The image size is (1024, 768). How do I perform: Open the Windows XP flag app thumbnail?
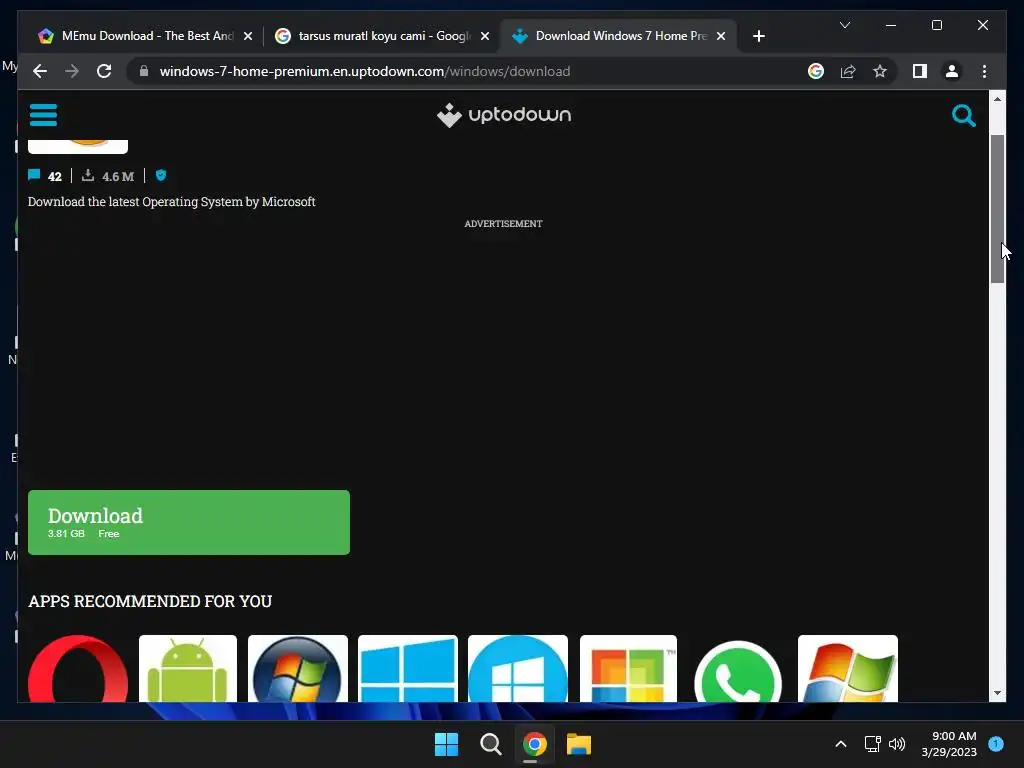tap(848, 669)
